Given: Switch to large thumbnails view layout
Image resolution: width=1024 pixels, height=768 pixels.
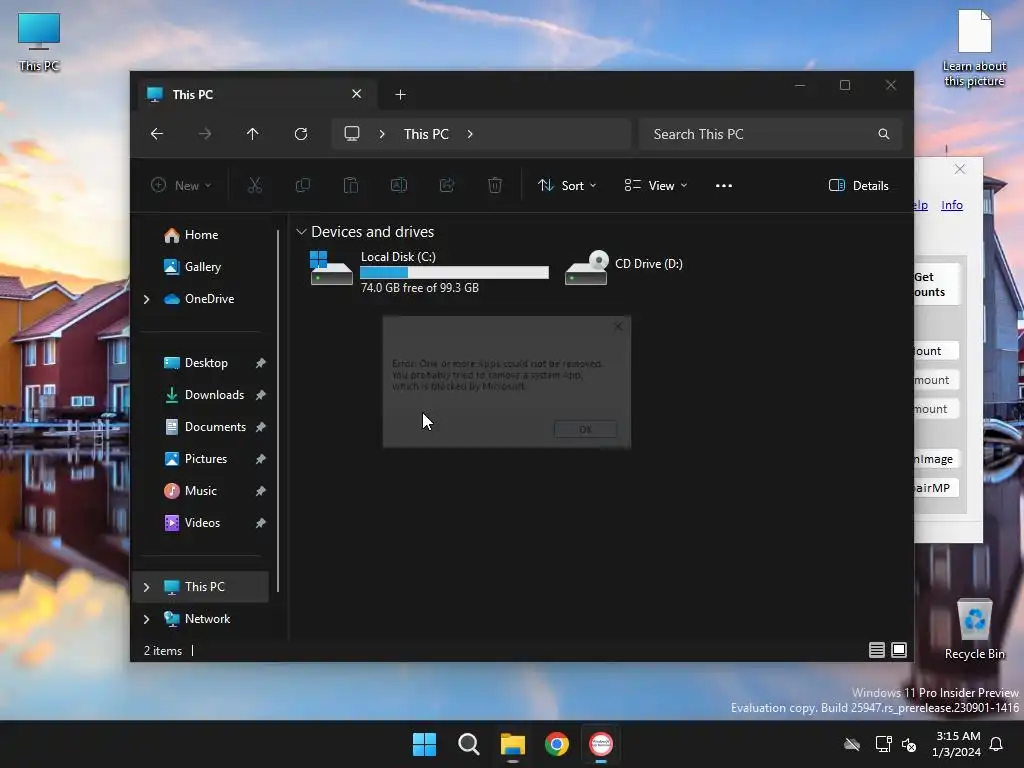Looking at the screenshot, I should [899, 650].
